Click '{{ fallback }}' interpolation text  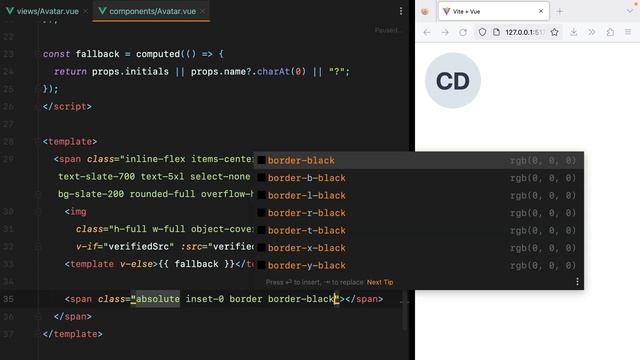(196, 264)
